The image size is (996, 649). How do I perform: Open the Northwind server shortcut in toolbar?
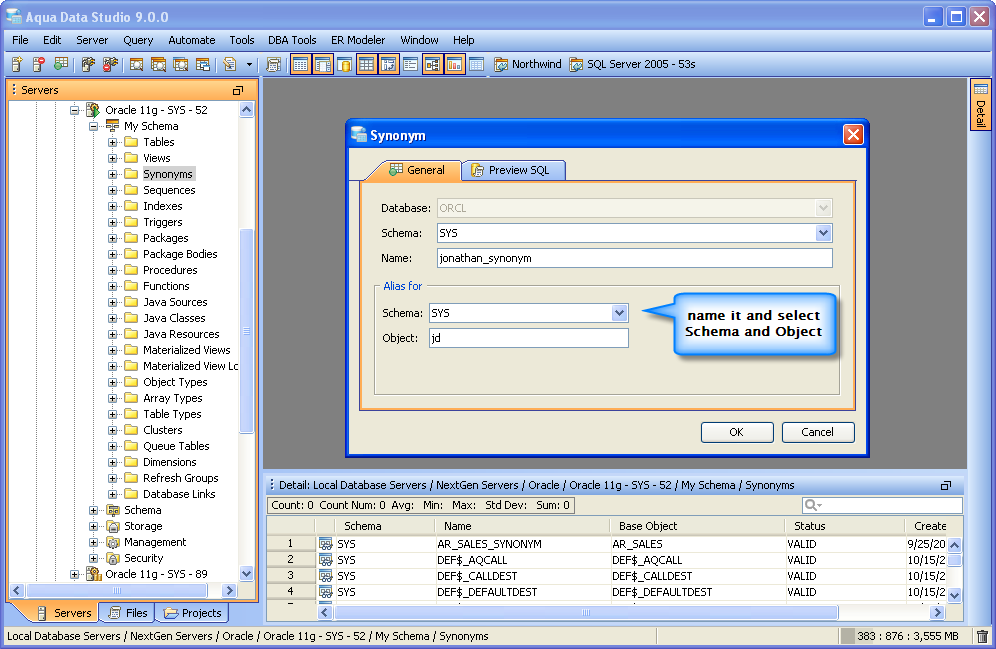(527, 64)
